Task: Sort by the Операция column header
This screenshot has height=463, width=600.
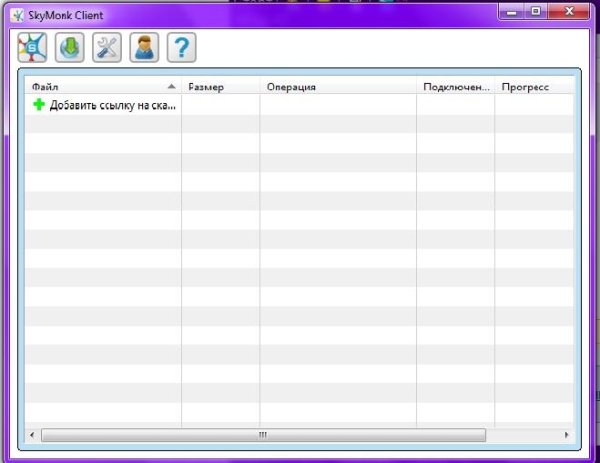Action: point(338,87)
